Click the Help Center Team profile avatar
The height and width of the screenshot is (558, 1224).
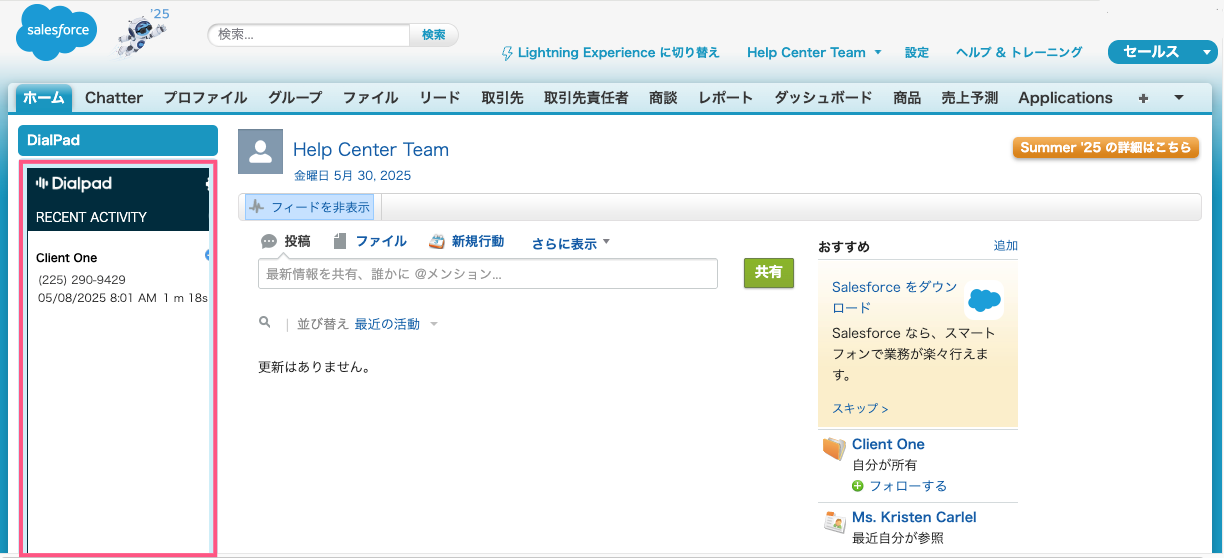(260, 151)
